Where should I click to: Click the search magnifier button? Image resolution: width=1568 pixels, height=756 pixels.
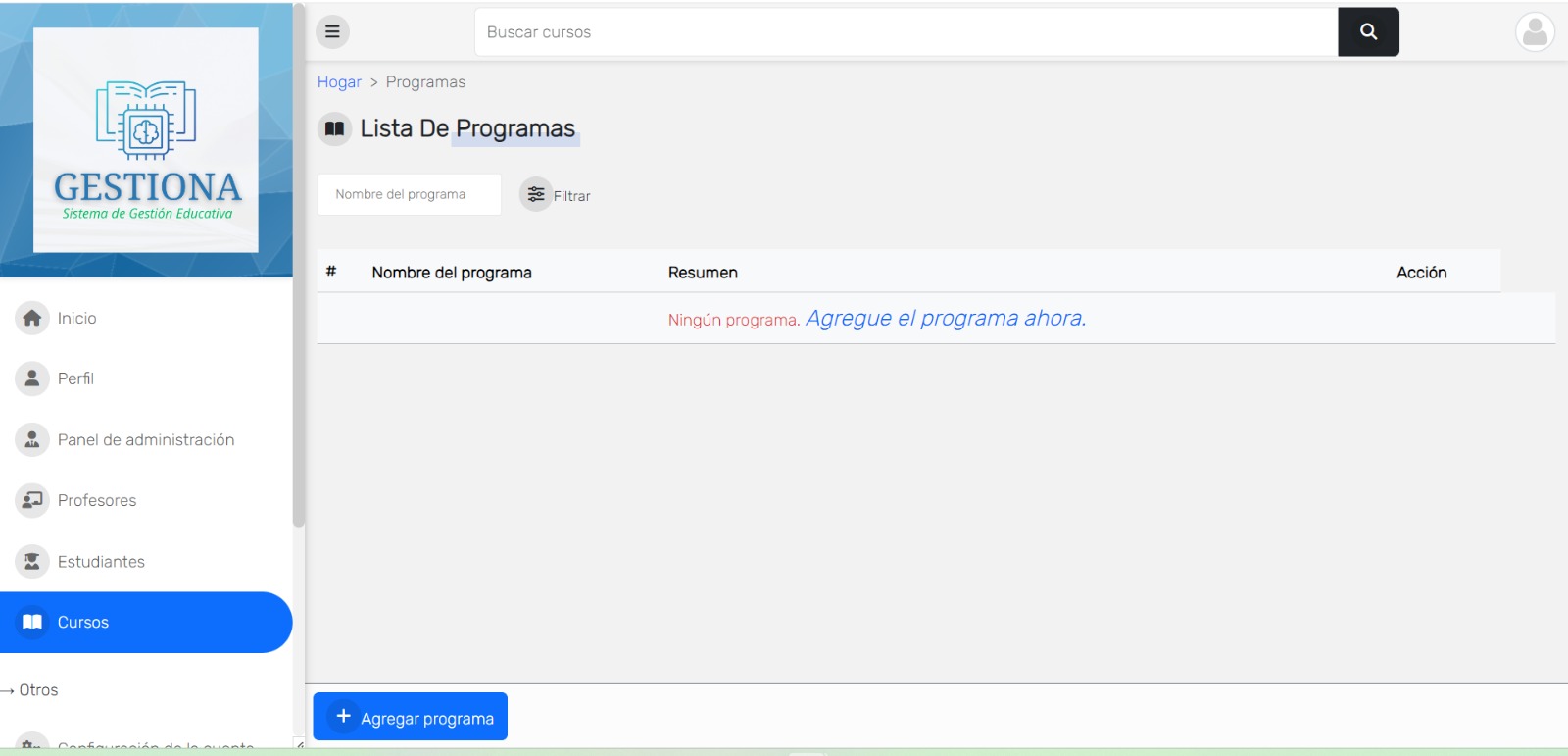tap(1368, 32)
